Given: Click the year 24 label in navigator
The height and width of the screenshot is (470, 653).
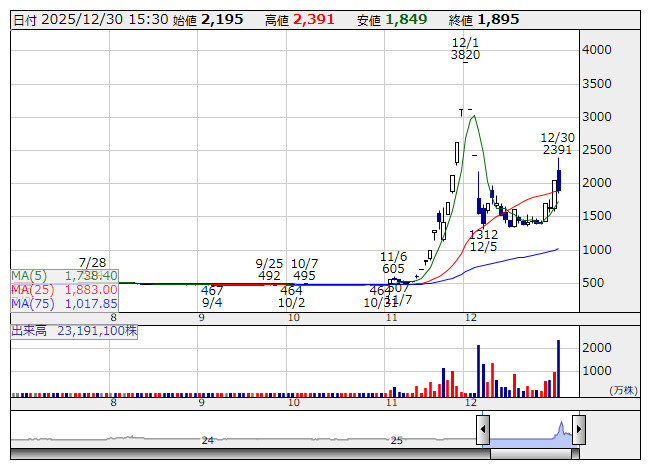Looking at the screenshot, I should point(208,440).
